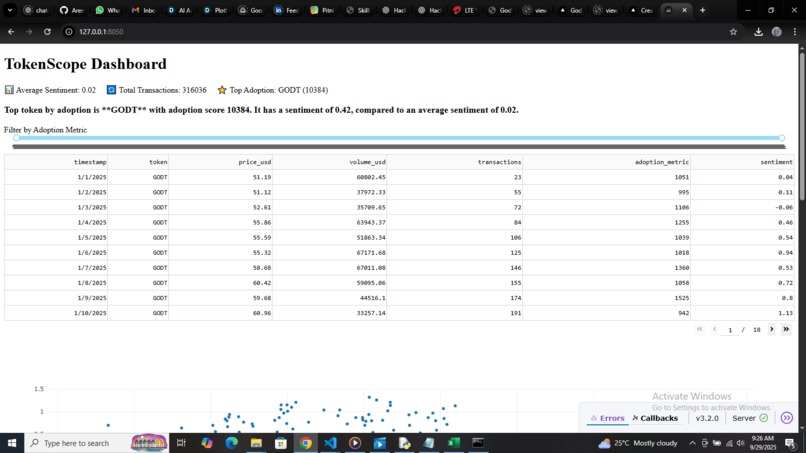The image size is (806, 453).
Task: Click the transactions column header
Action: [455, 162]
